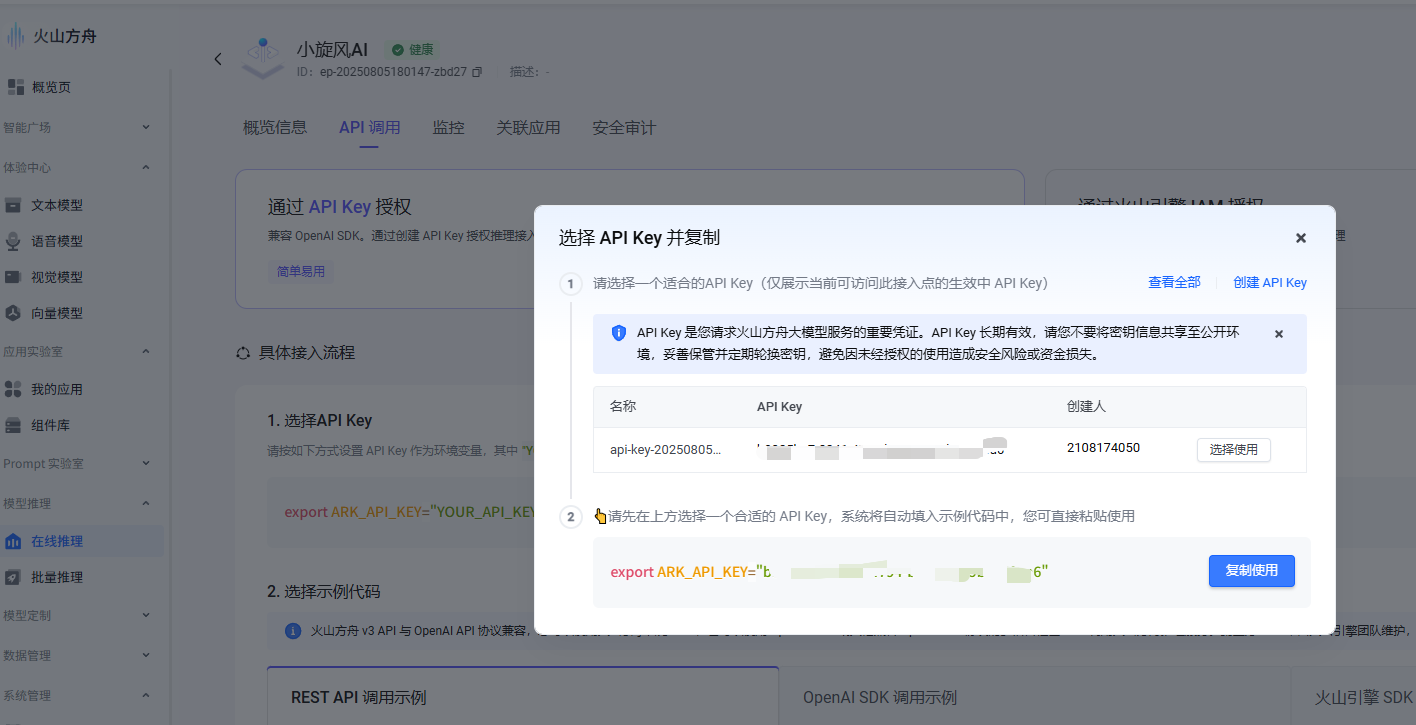Expand the 智能广场 sidebar section
The height and width of the screenshot is (725, 1416).
[x=146, y=127]
